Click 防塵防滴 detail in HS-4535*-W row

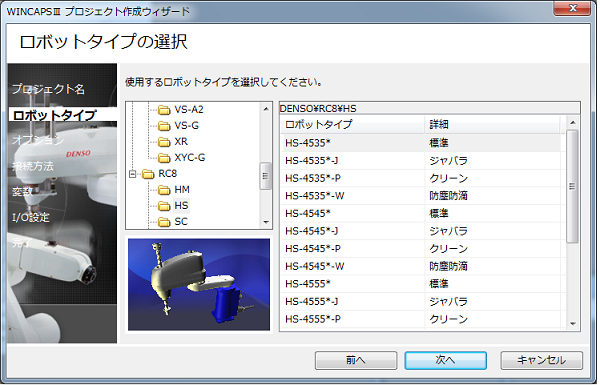coord(448,196)
